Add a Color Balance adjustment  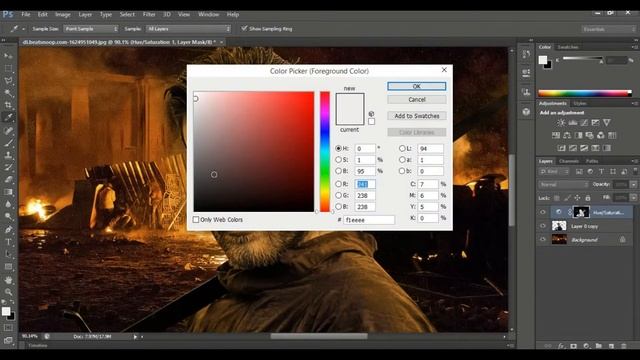pyautogui.click(x=567, y=135)
